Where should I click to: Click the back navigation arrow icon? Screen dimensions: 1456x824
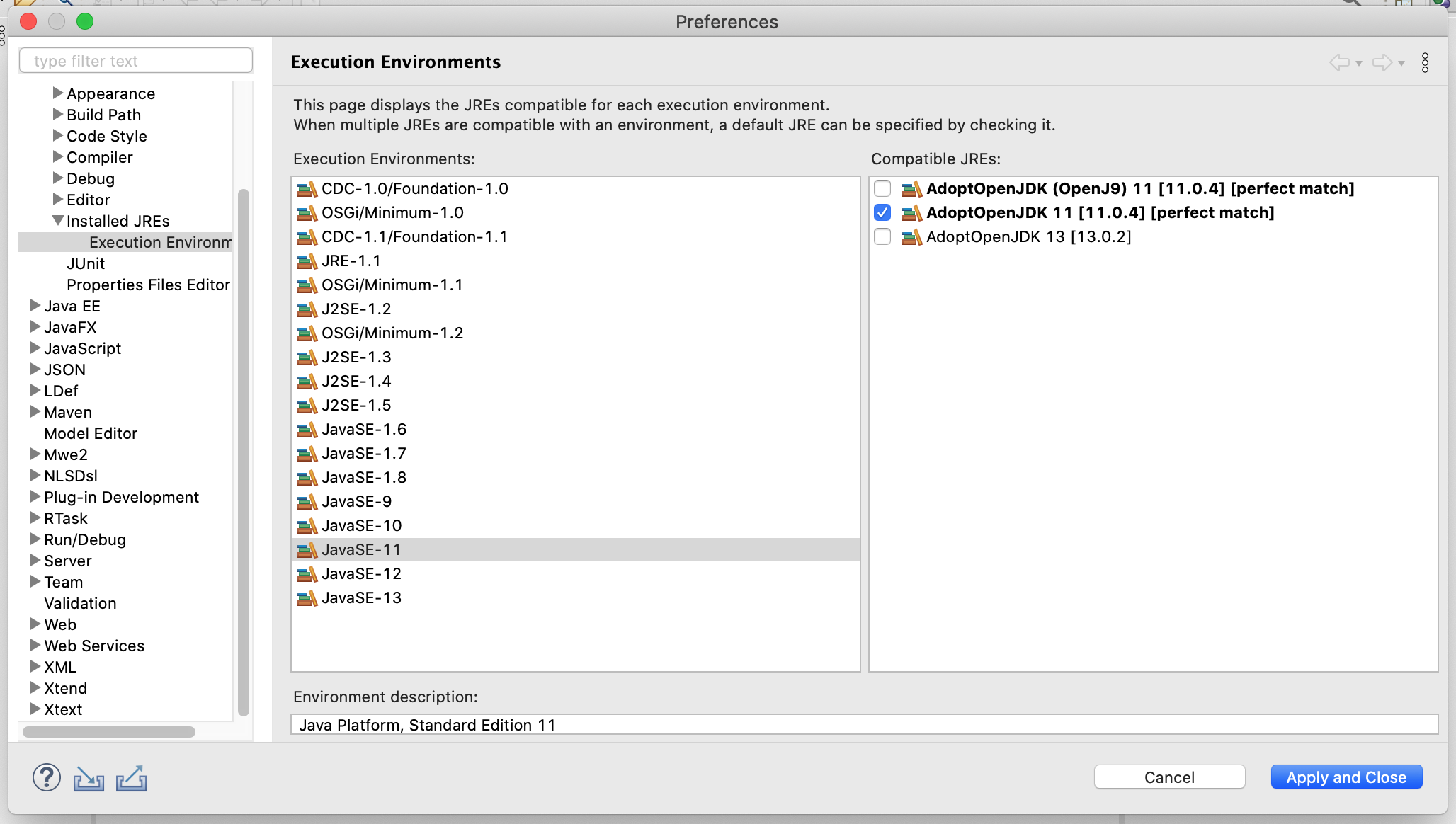point(1339,62)
